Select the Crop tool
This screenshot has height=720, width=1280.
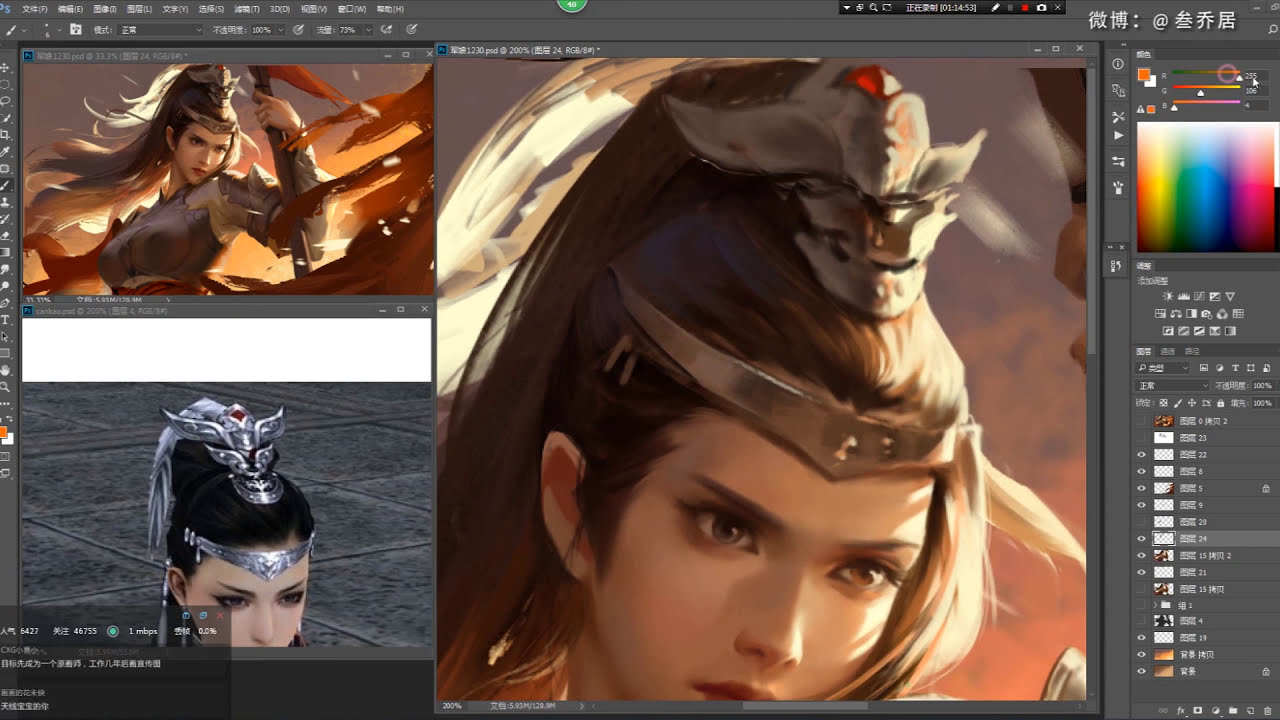point(5,134)
